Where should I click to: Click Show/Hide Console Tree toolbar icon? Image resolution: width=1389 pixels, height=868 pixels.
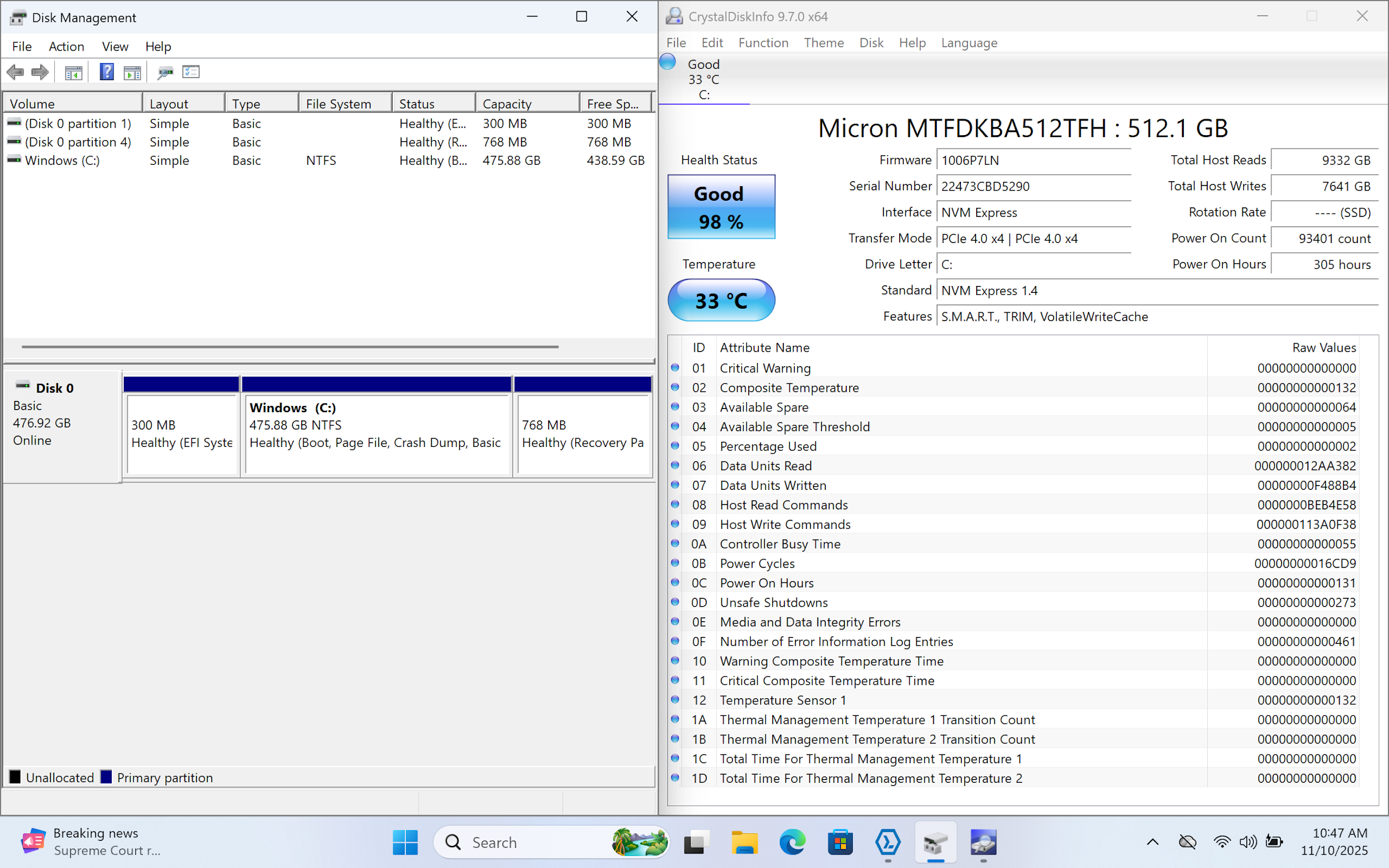[x=73, y=73]
